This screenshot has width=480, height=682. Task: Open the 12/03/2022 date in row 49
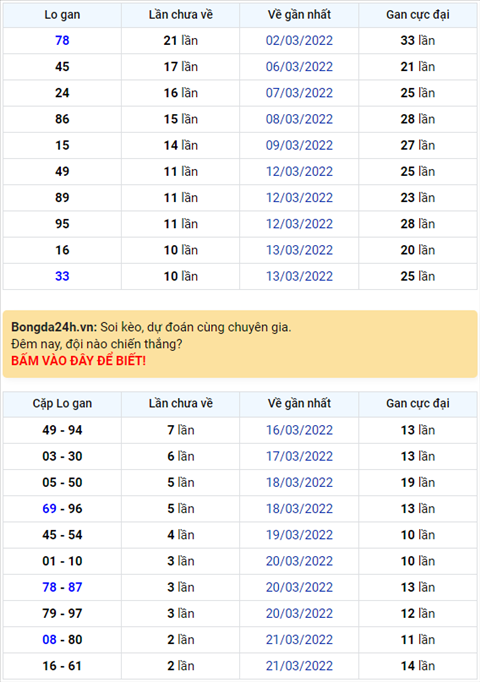tap(299, 171)
